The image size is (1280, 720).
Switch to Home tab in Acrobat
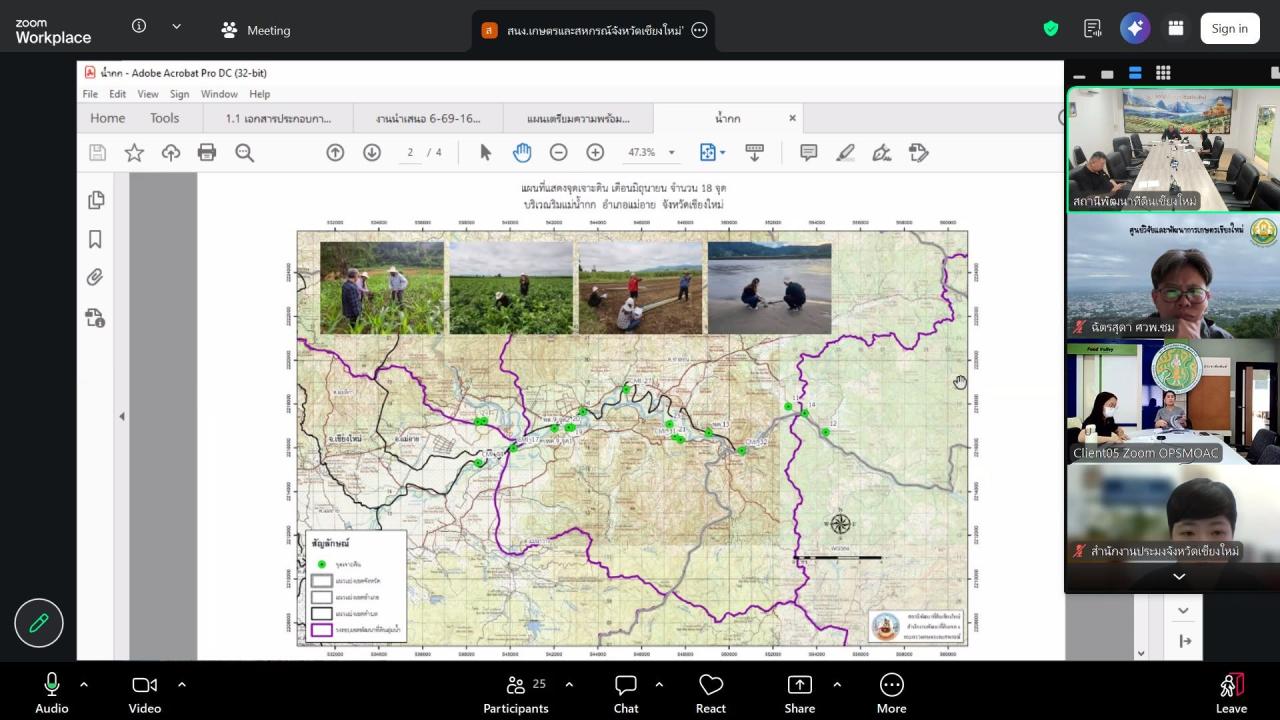(x=108, y=118)
